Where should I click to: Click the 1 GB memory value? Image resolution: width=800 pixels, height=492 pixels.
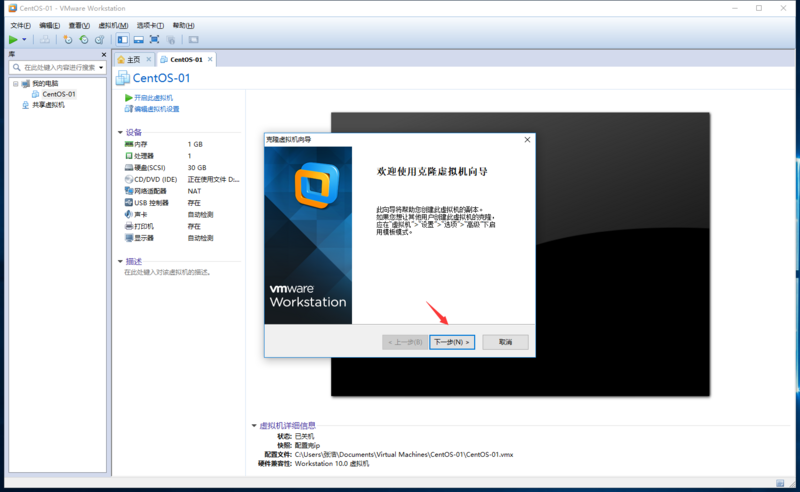pyautogui.click(x=195, y=144)
